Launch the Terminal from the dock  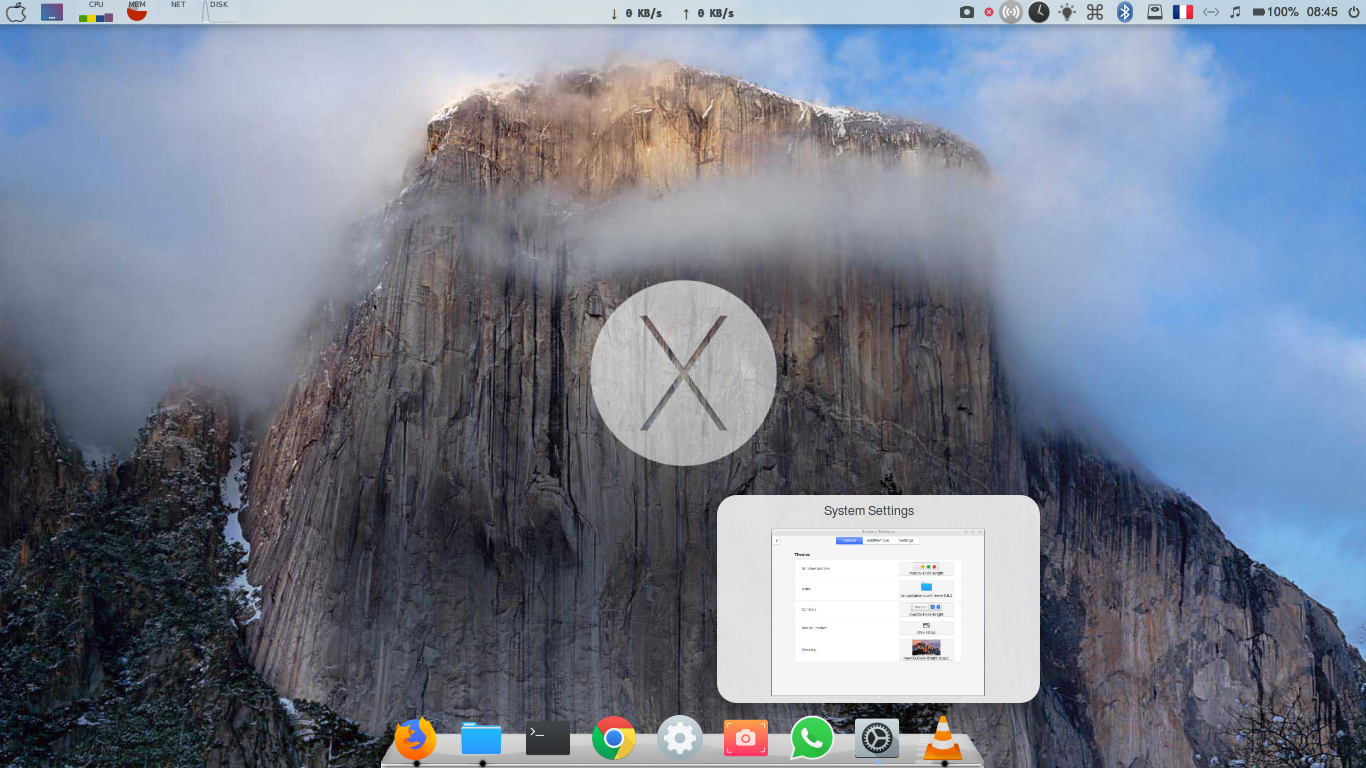pyautogui.click(x=548, y=739)
